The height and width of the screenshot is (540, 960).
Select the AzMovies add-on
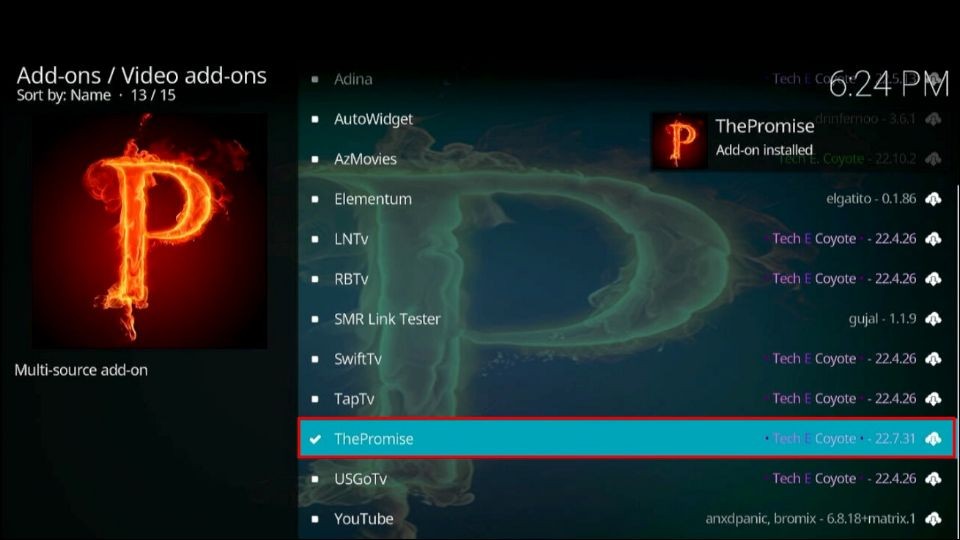626,159
